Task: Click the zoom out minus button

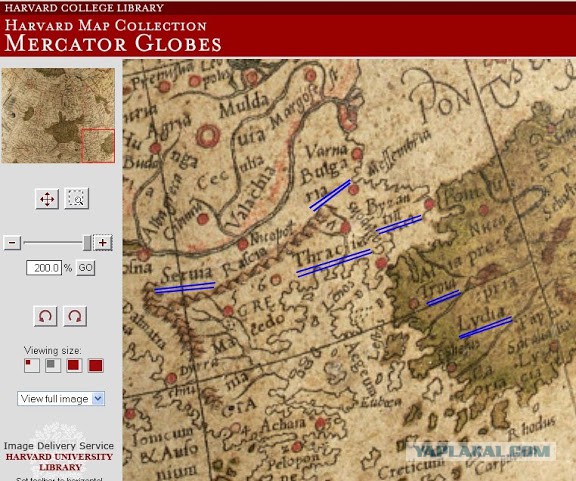Action: click(12, 243)
